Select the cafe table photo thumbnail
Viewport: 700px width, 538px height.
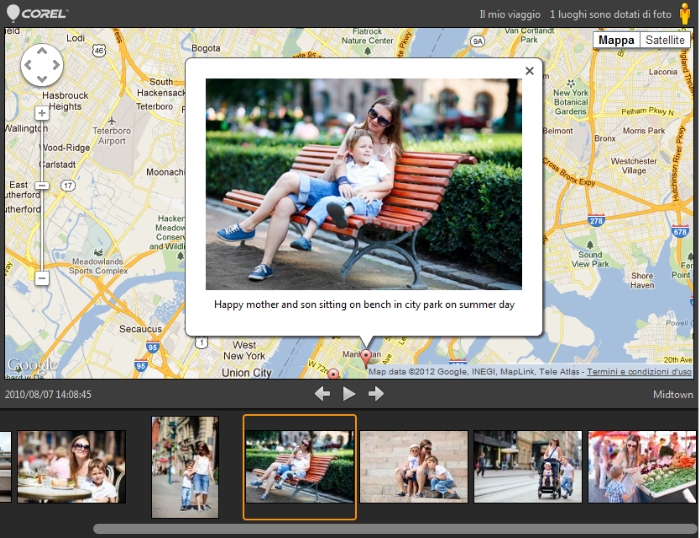click(x=71, y=466)
